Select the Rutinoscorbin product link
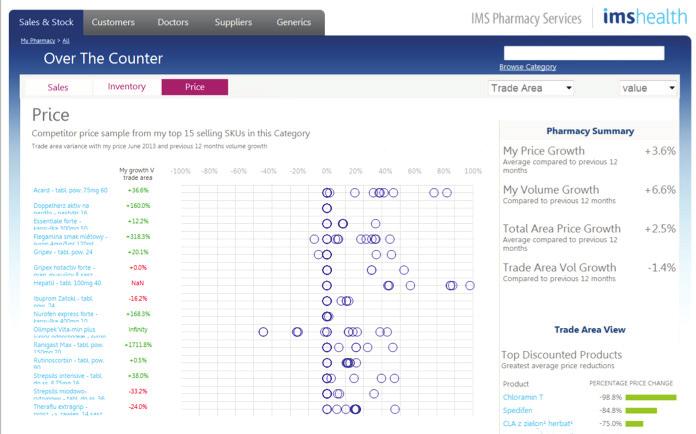Image resolution: width=696 pixels, height=434 pixels. (x=69, y=363)
